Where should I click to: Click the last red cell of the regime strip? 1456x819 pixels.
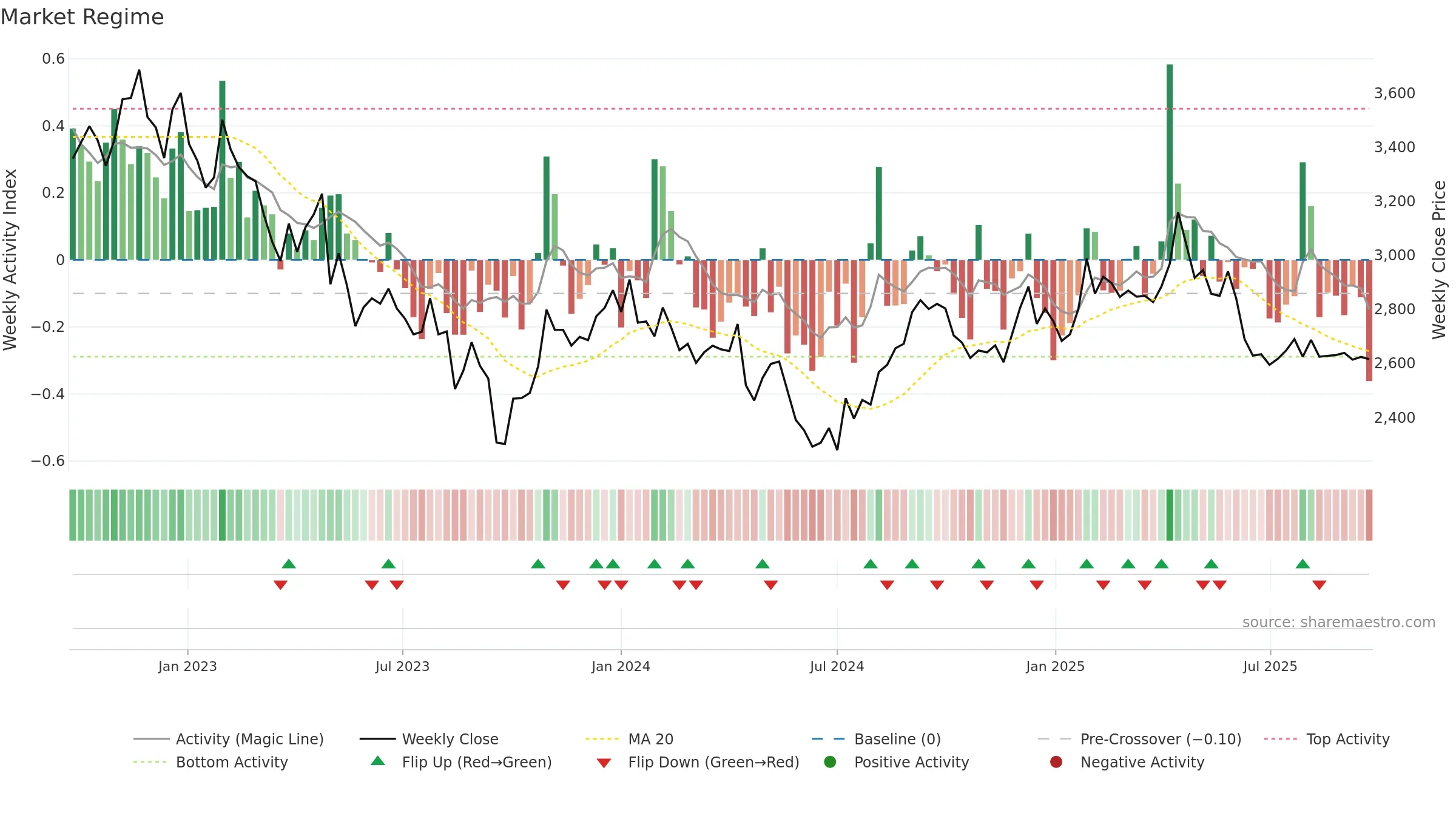click(x=1369, y=515)
